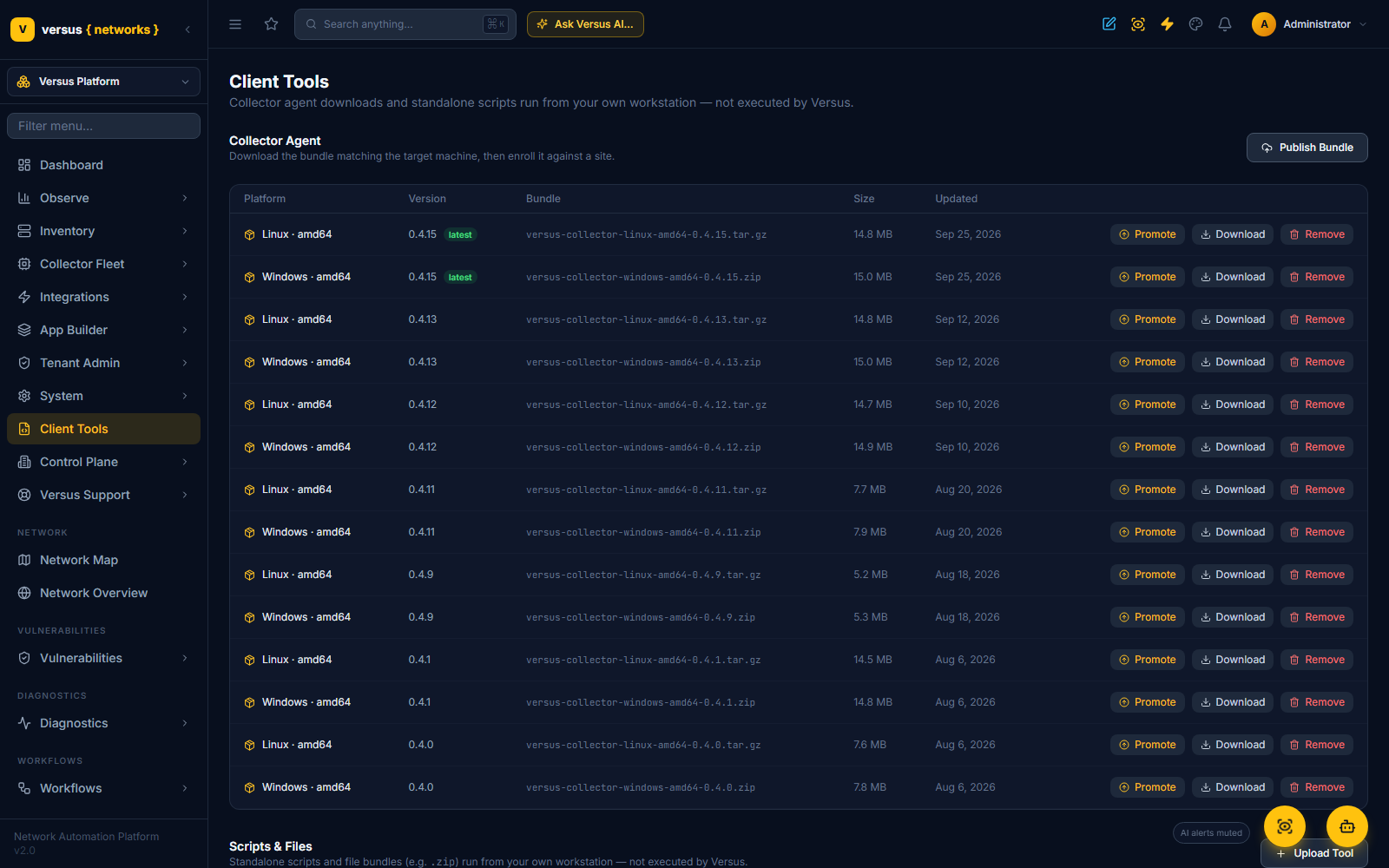This screenshot has height=868, width=1389.
Task: Open the theme palette icon
Action: click(x=1195, y=24)
